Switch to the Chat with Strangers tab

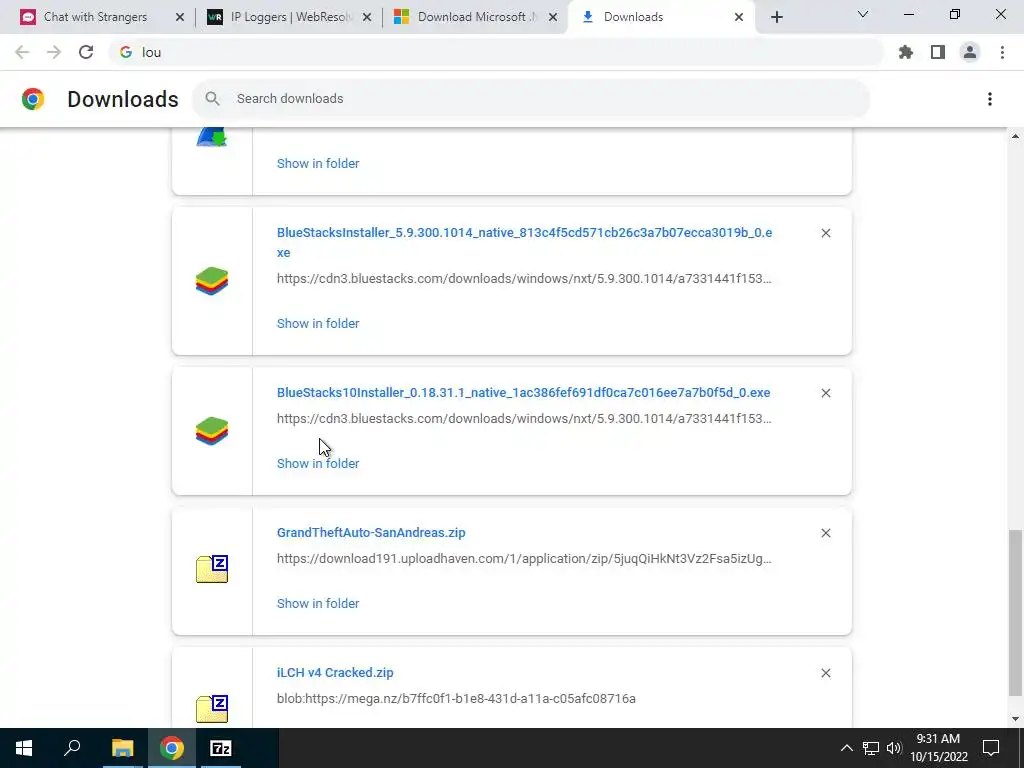point(95,17)
